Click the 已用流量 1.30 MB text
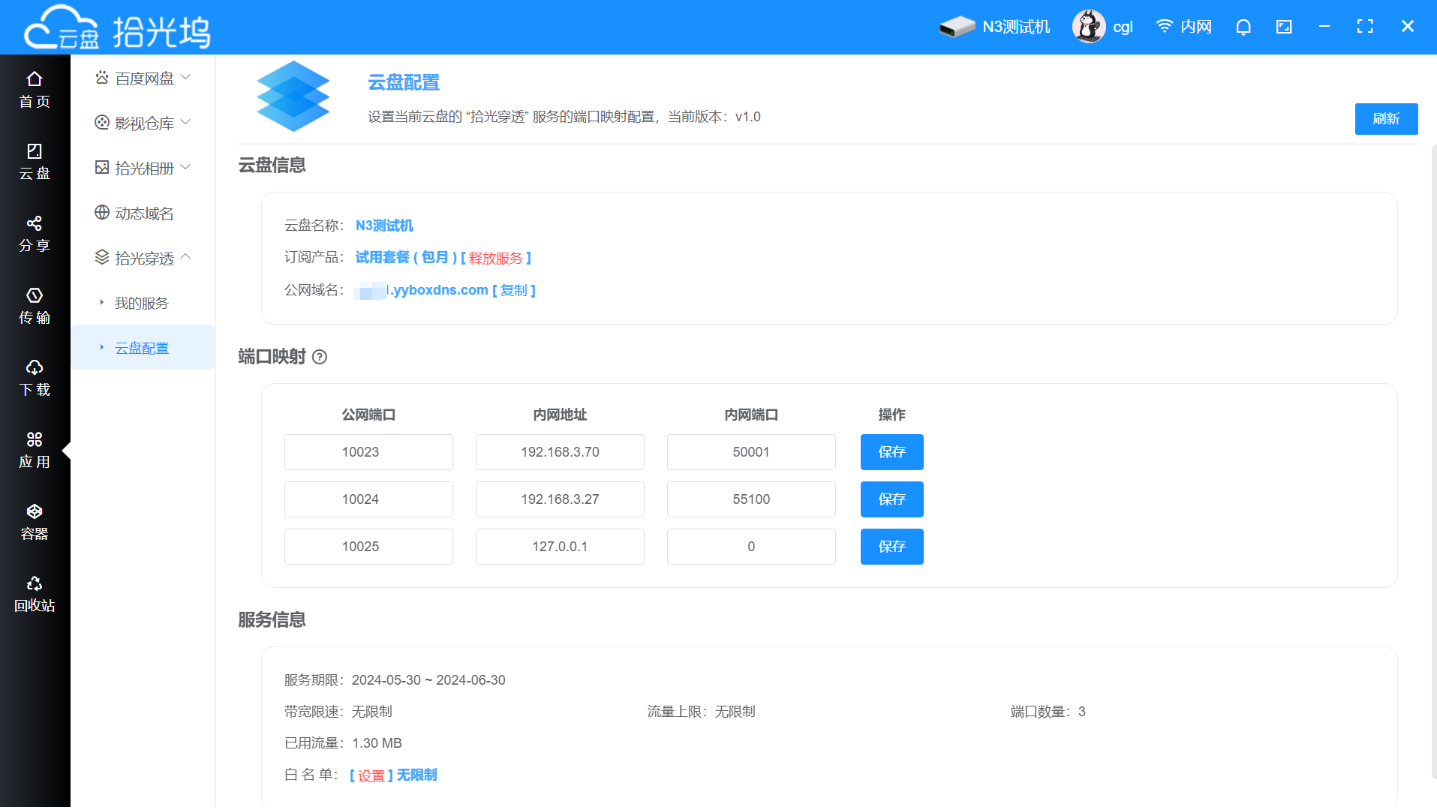Screen dimensions: 1437x810 point(343,743)
